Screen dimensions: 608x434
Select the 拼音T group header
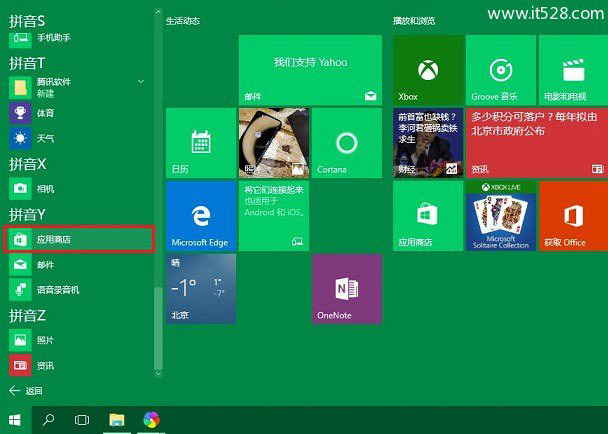click(x=27, y=63)
